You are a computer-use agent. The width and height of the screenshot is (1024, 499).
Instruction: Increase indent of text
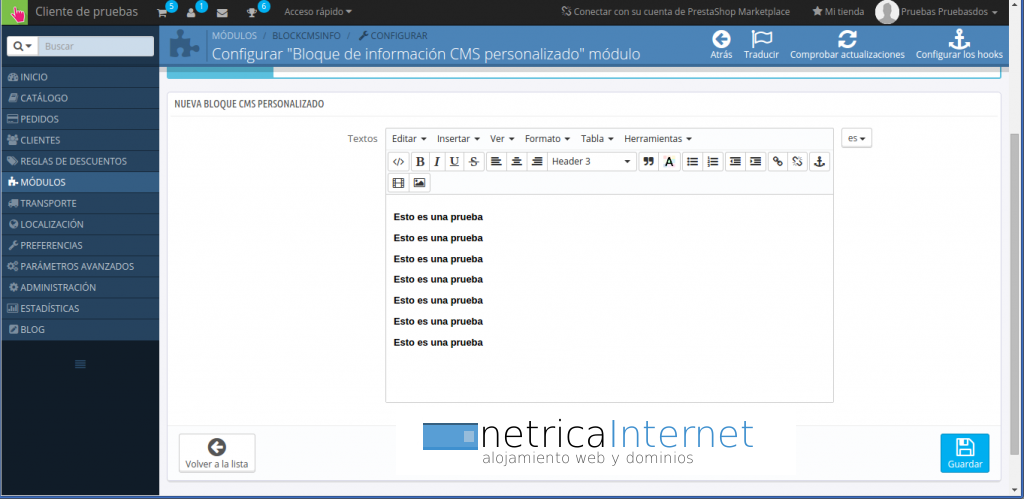click(756, 162)
